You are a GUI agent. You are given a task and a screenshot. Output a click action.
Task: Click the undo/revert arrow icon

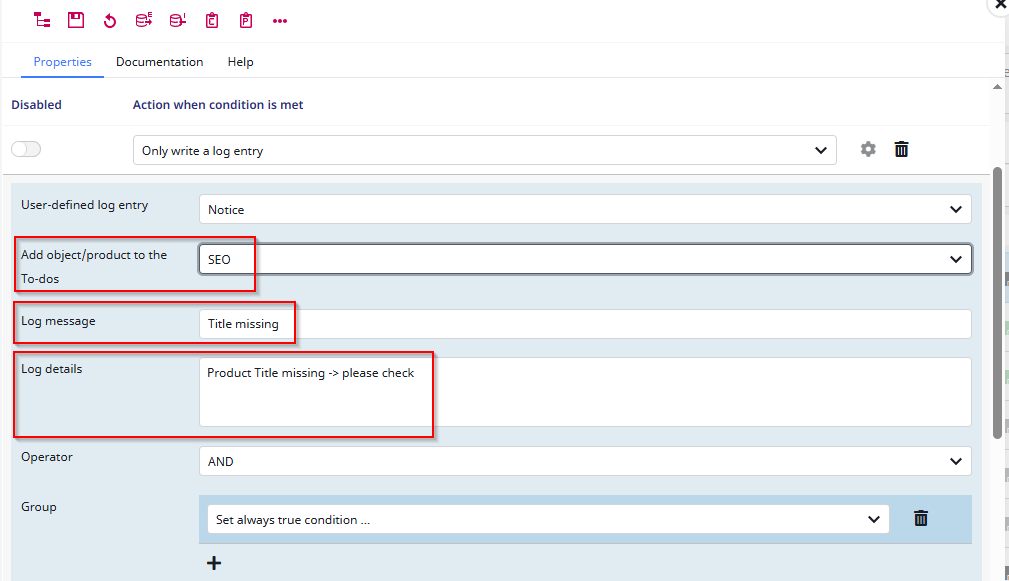pyautogui.click(x=109, y=19)
